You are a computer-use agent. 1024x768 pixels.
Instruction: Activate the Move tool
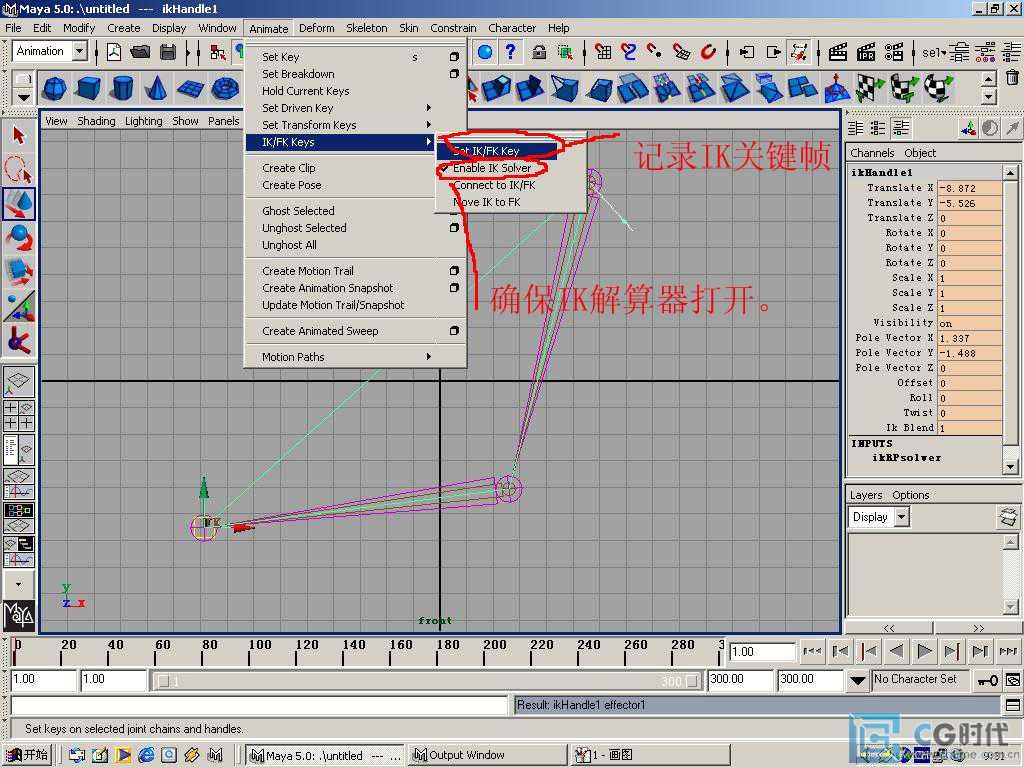pos(18,204)
